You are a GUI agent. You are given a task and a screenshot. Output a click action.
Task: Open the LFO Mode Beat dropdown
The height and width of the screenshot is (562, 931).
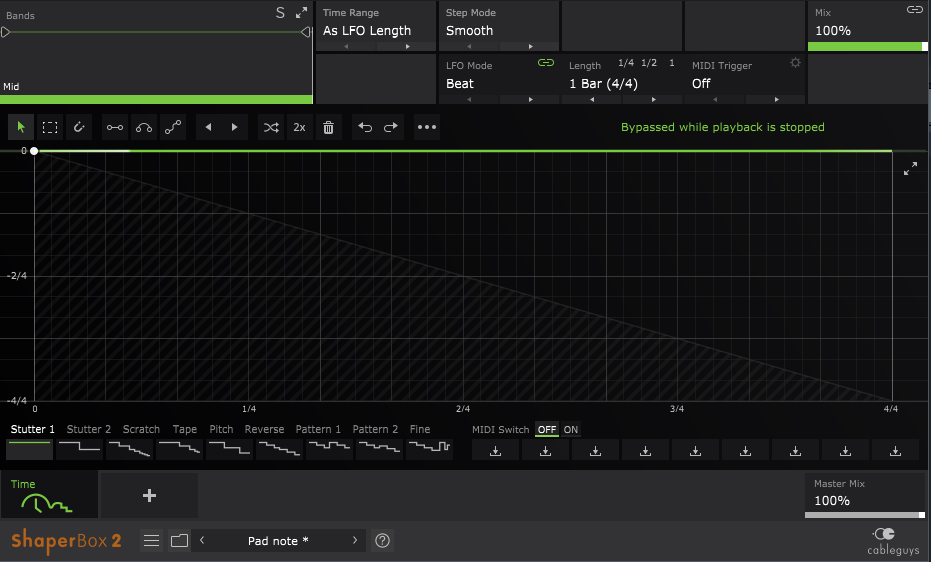[460, 84]
